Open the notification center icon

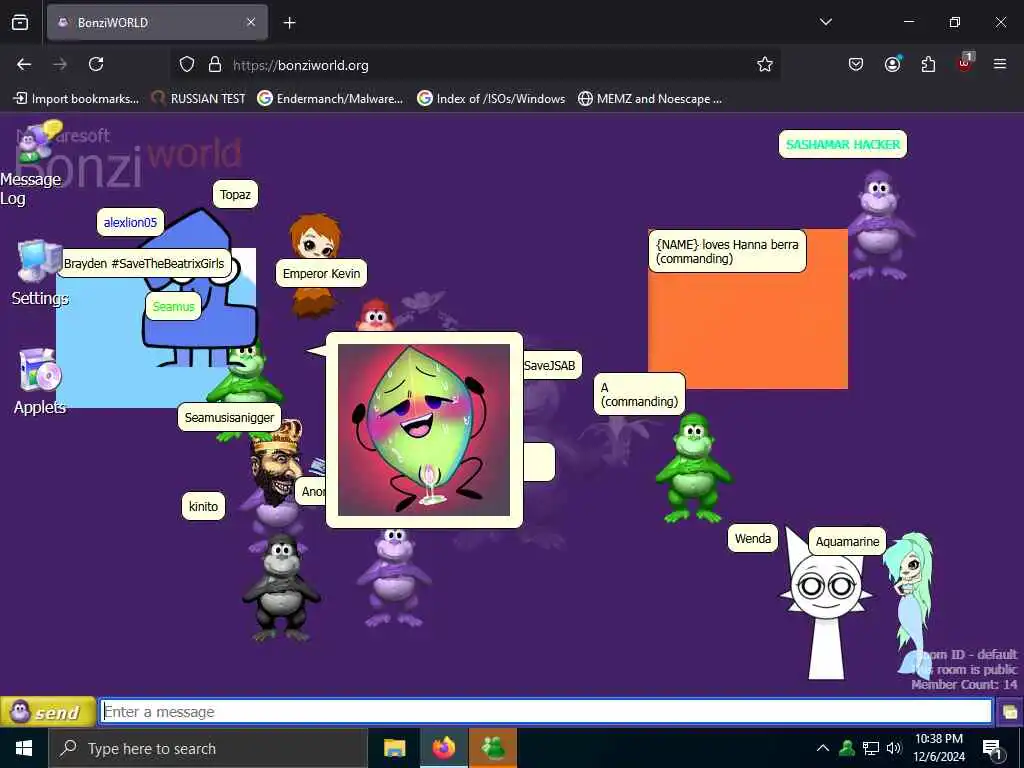click(992, 749)
